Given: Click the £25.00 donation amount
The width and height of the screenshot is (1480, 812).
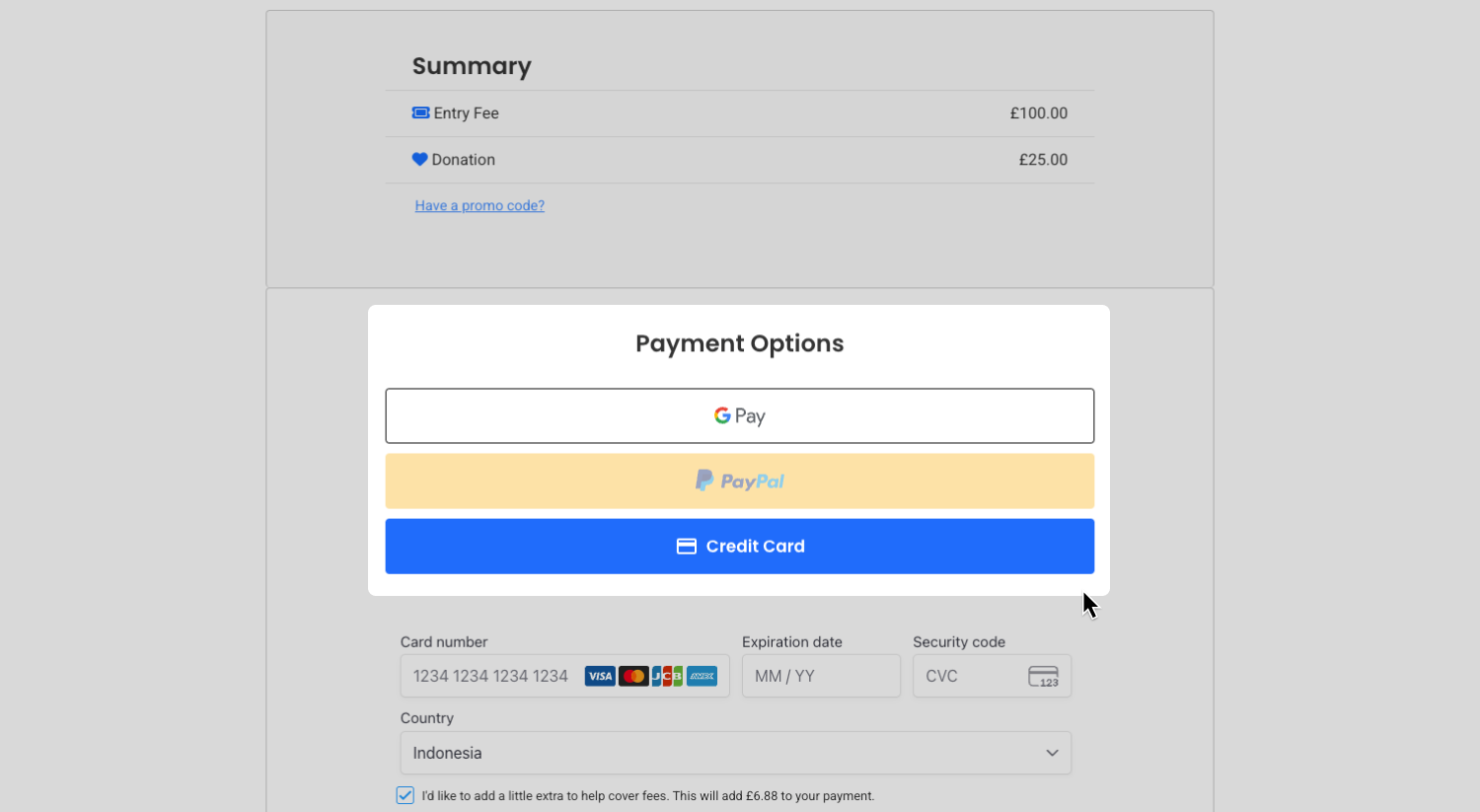Looking at the screenshot, I should (1043, 160).
